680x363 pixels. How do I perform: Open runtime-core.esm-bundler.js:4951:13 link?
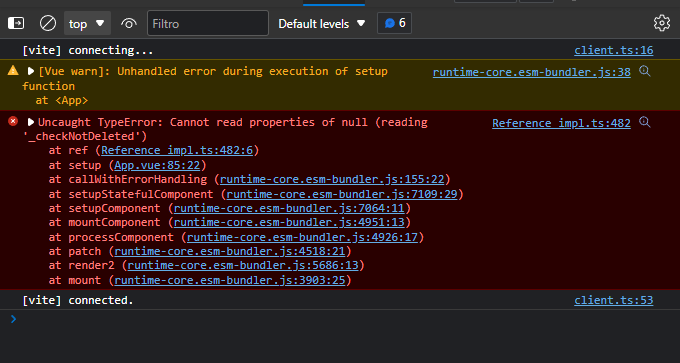[x=289, y=222]
